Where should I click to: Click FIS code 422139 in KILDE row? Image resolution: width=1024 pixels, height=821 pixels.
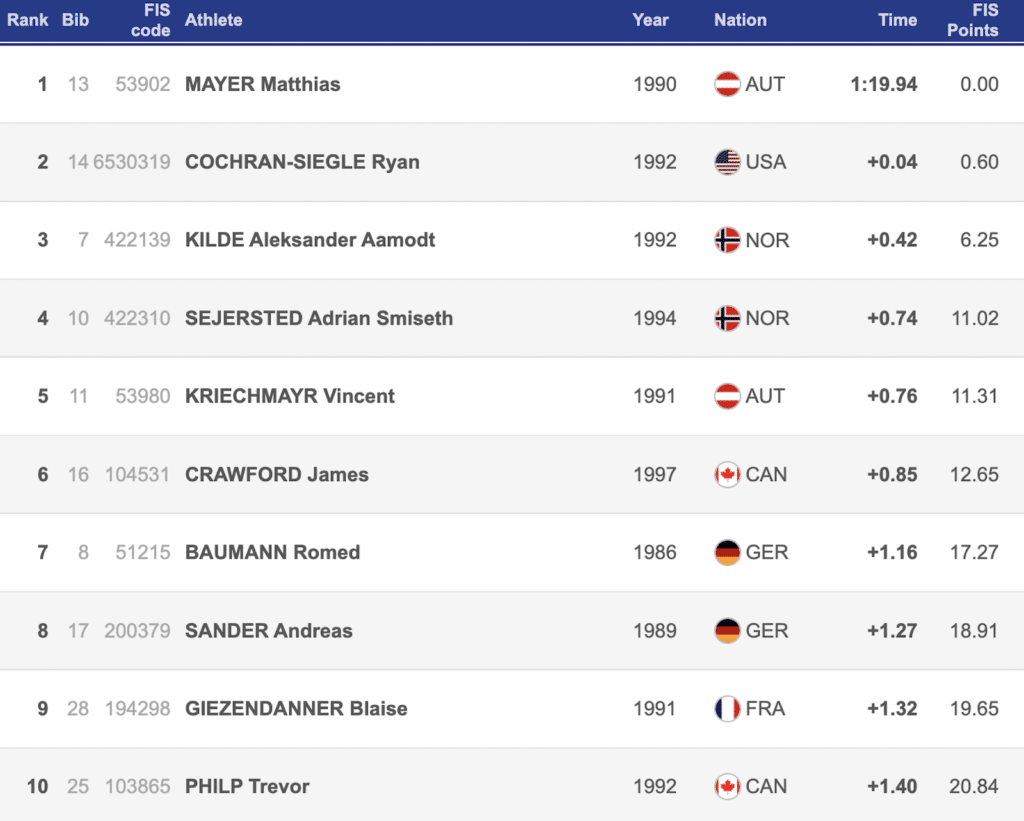click(x=137, y=240)
